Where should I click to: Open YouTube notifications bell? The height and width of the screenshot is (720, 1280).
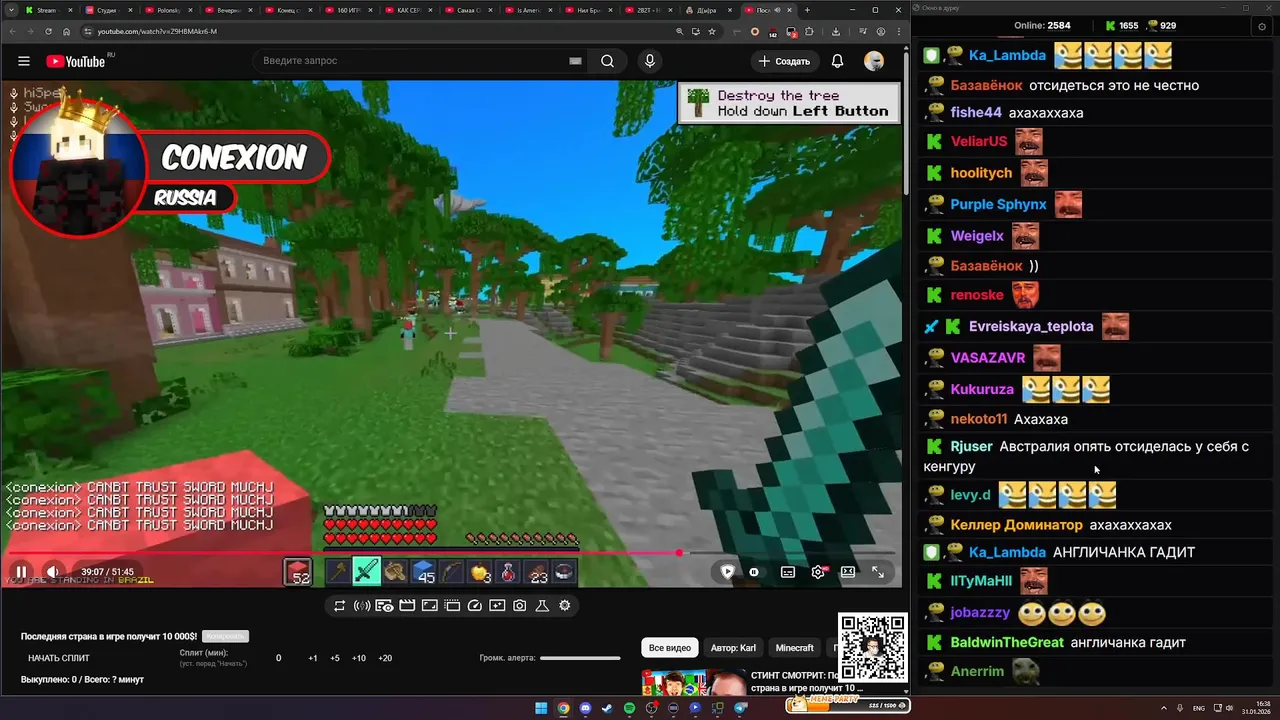[838, 61]
